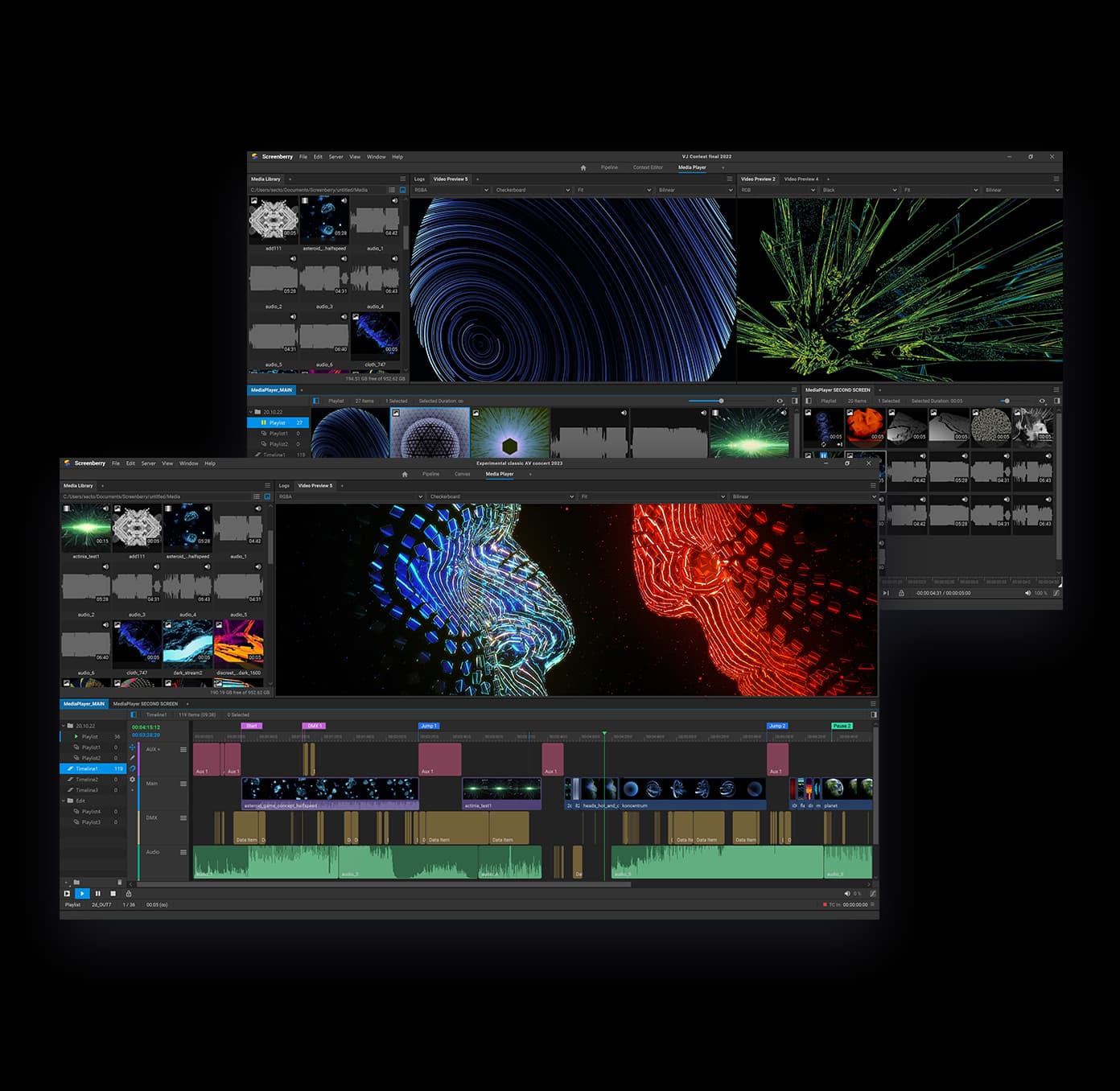
Task: Open the Window menu in the front window
Action: (189, 463)
